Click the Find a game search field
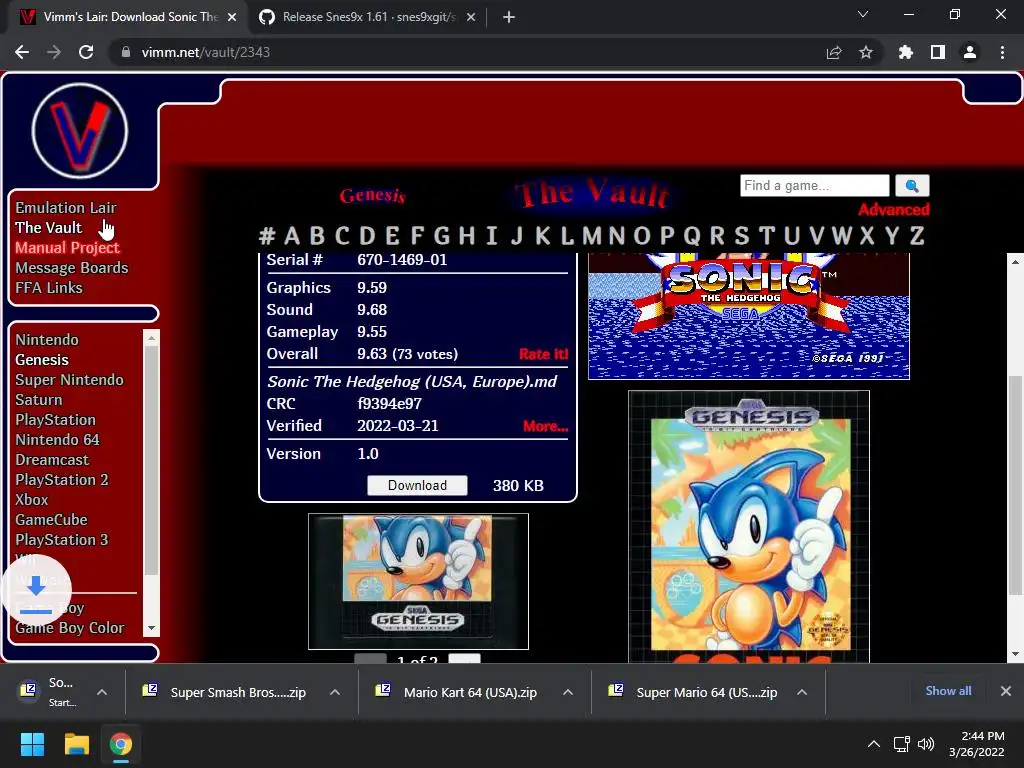The height and width of the screenshot is (768, 1024). tap(814, 185)
